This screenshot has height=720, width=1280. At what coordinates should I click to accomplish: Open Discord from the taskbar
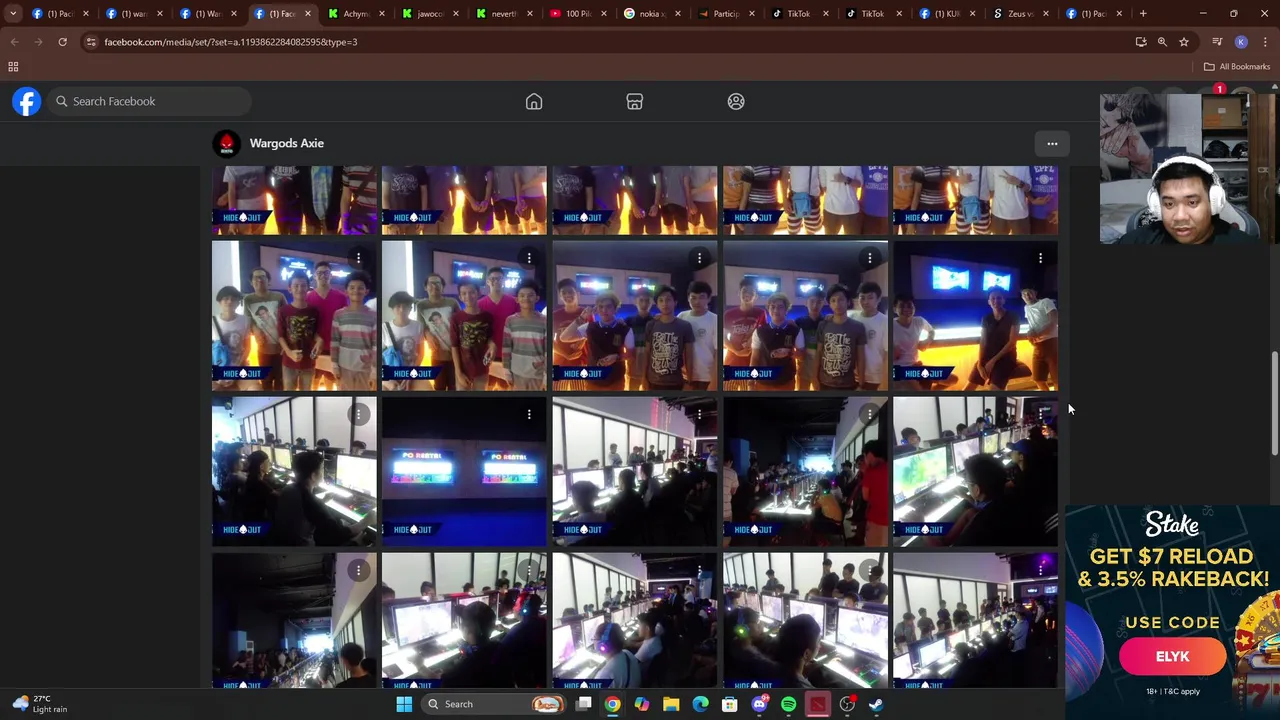click(x=759, y=704)
